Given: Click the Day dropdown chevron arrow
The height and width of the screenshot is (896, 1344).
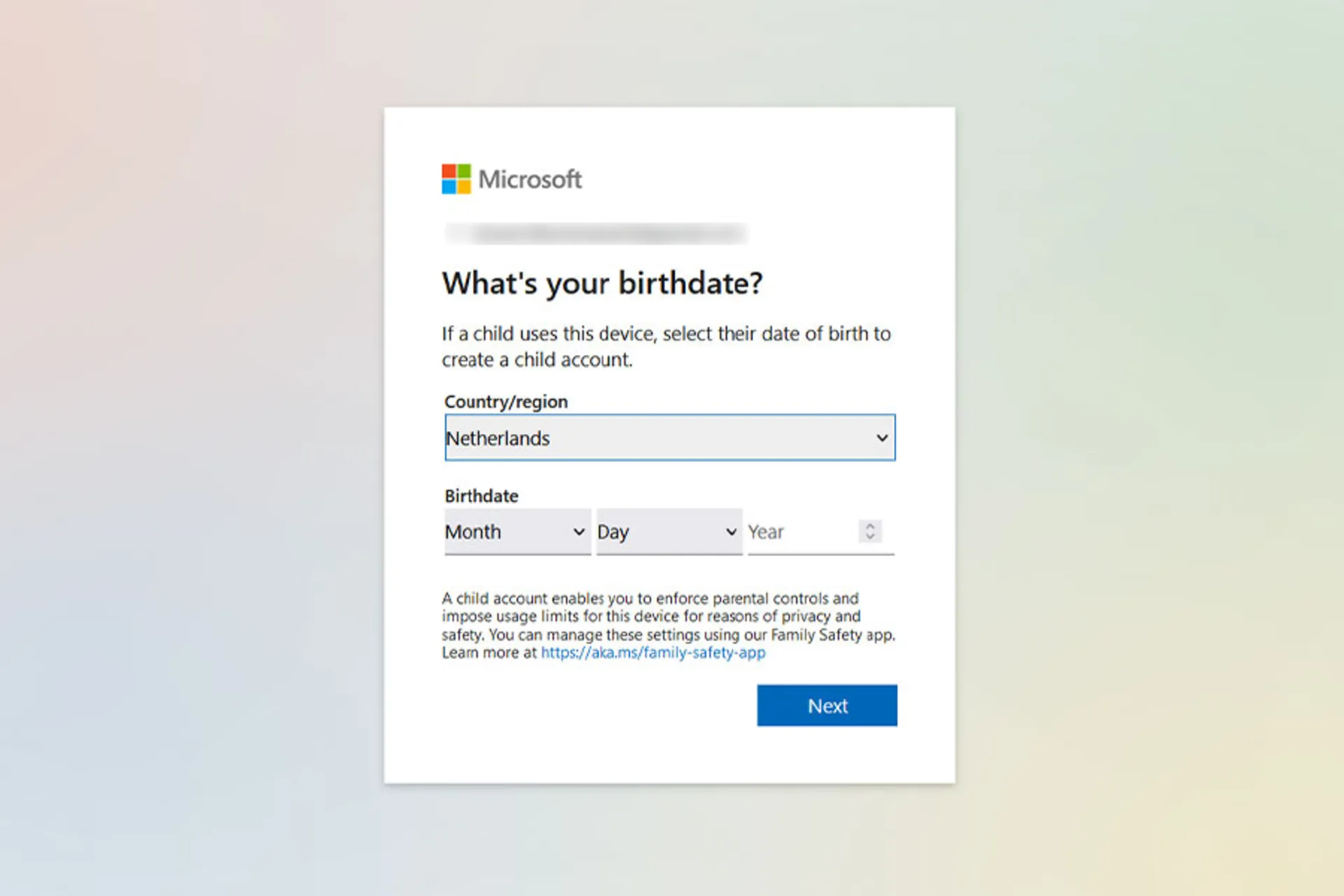Looking at the screenshot, I should coord(731,532).
